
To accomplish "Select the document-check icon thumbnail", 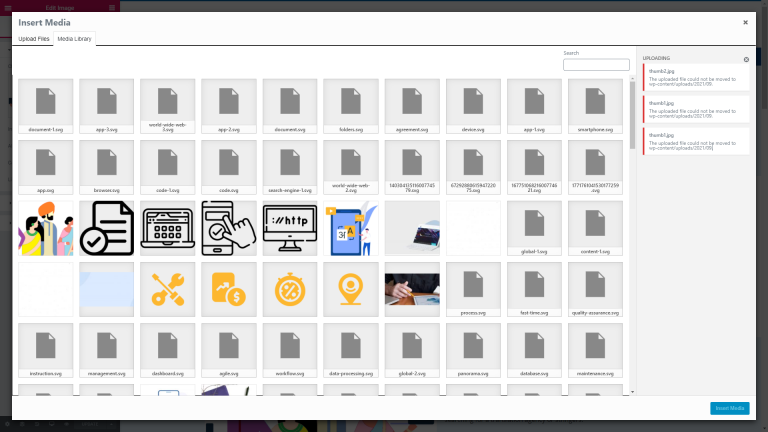I will coord(106,228).
